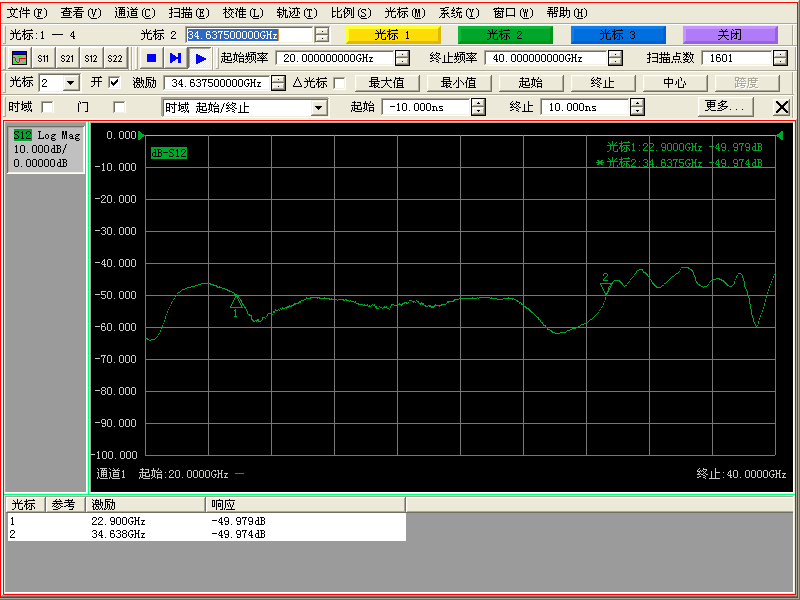Select the S11 measurement button
Screen dimensions: 800x600
pyautogui.click(x=42, y=57)
